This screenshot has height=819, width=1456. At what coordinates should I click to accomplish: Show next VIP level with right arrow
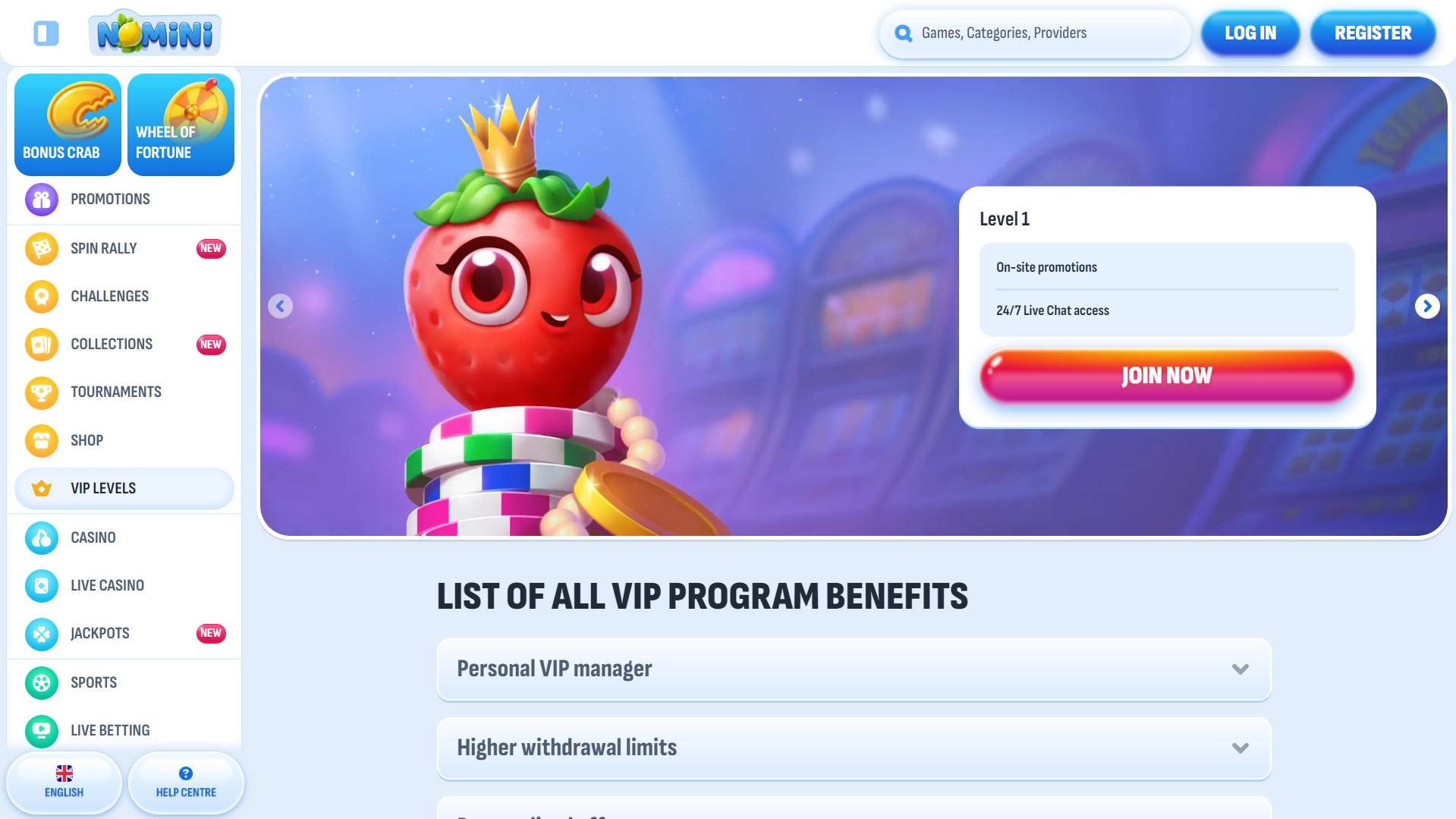click(x=1426, y=306)
